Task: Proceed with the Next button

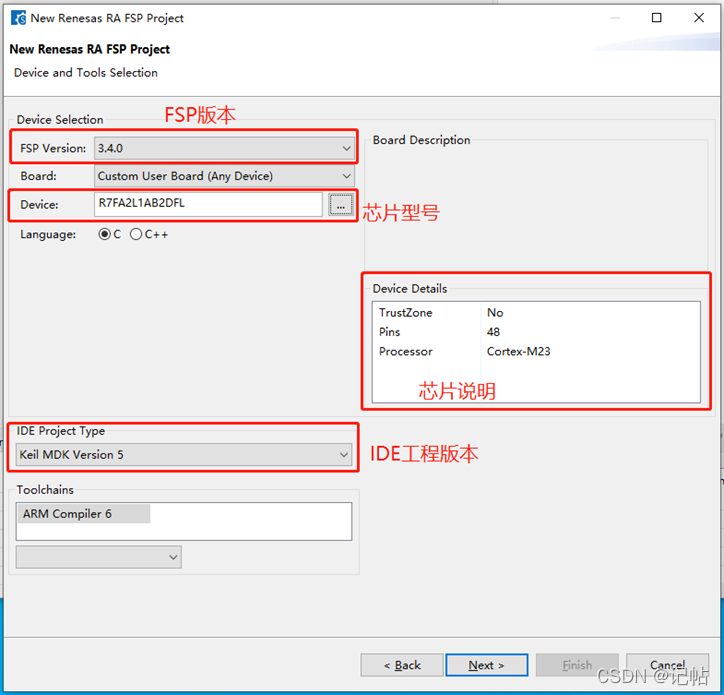Action: click(487, 665)
